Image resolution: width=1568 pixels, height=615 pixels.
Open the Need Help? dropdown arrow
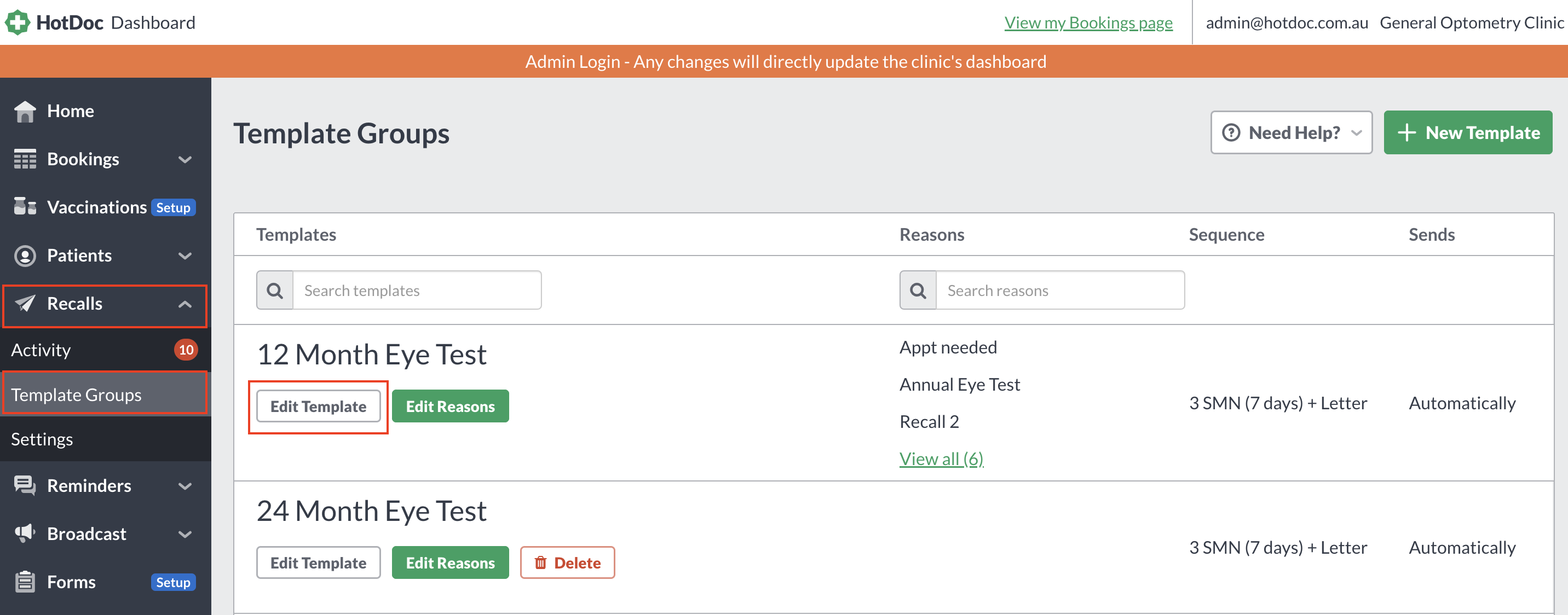tap(1356, 132)
